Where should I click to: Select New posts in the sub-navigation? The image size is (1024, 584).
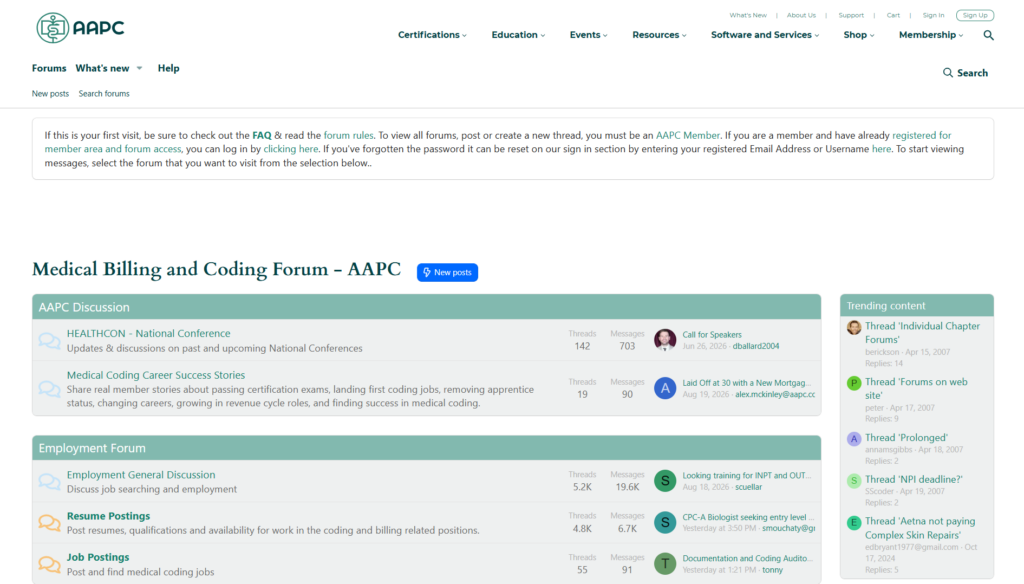[x=50, y=93]
